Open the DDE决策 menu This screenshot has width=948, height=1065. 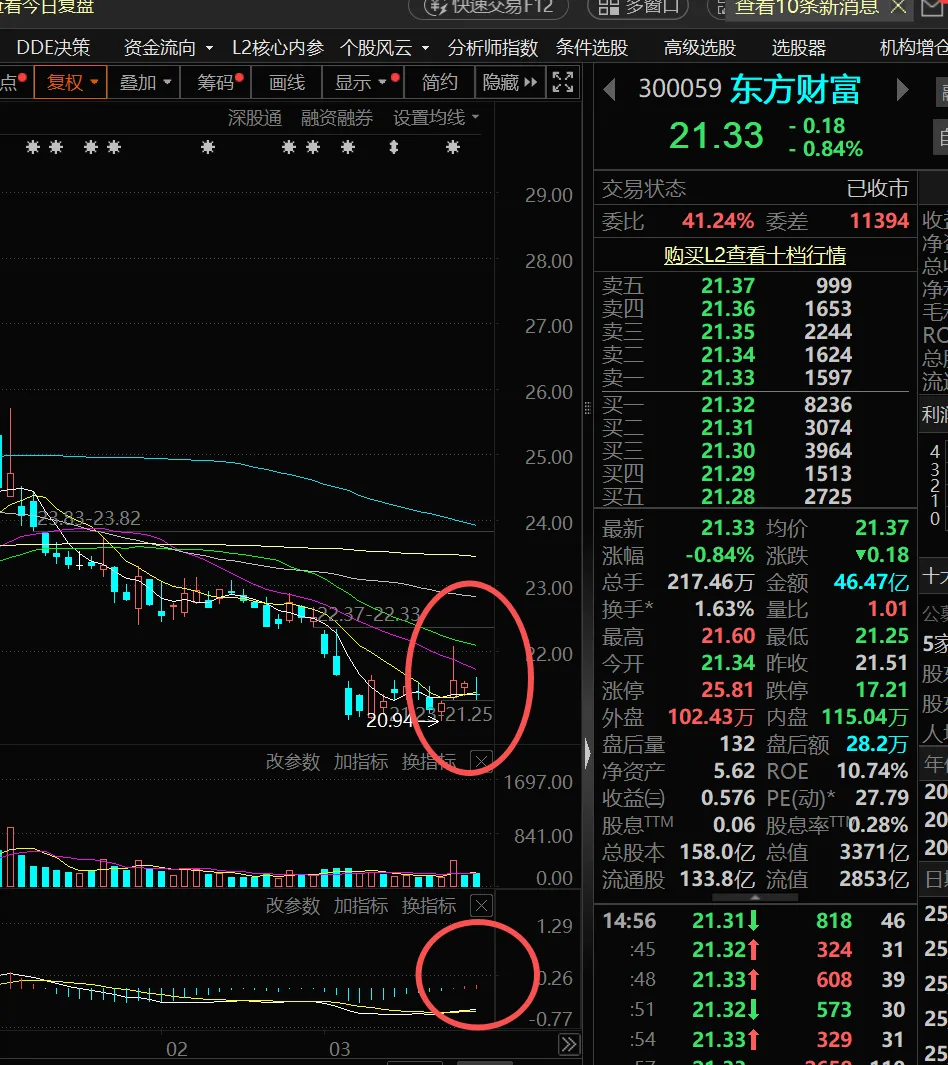[x=53, y=48]
